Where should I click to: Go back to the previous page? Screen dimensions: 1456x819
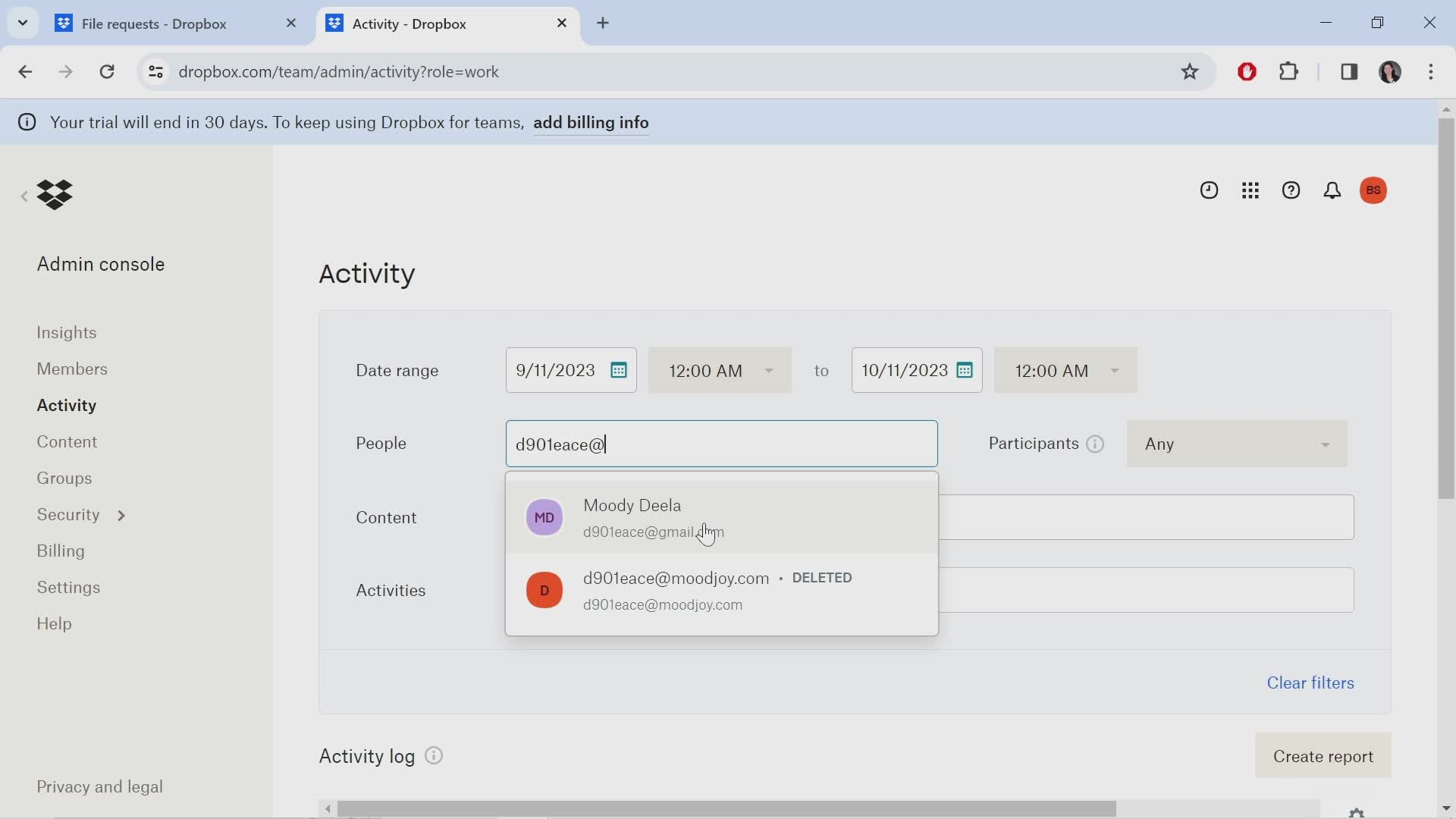click(25, 72)
